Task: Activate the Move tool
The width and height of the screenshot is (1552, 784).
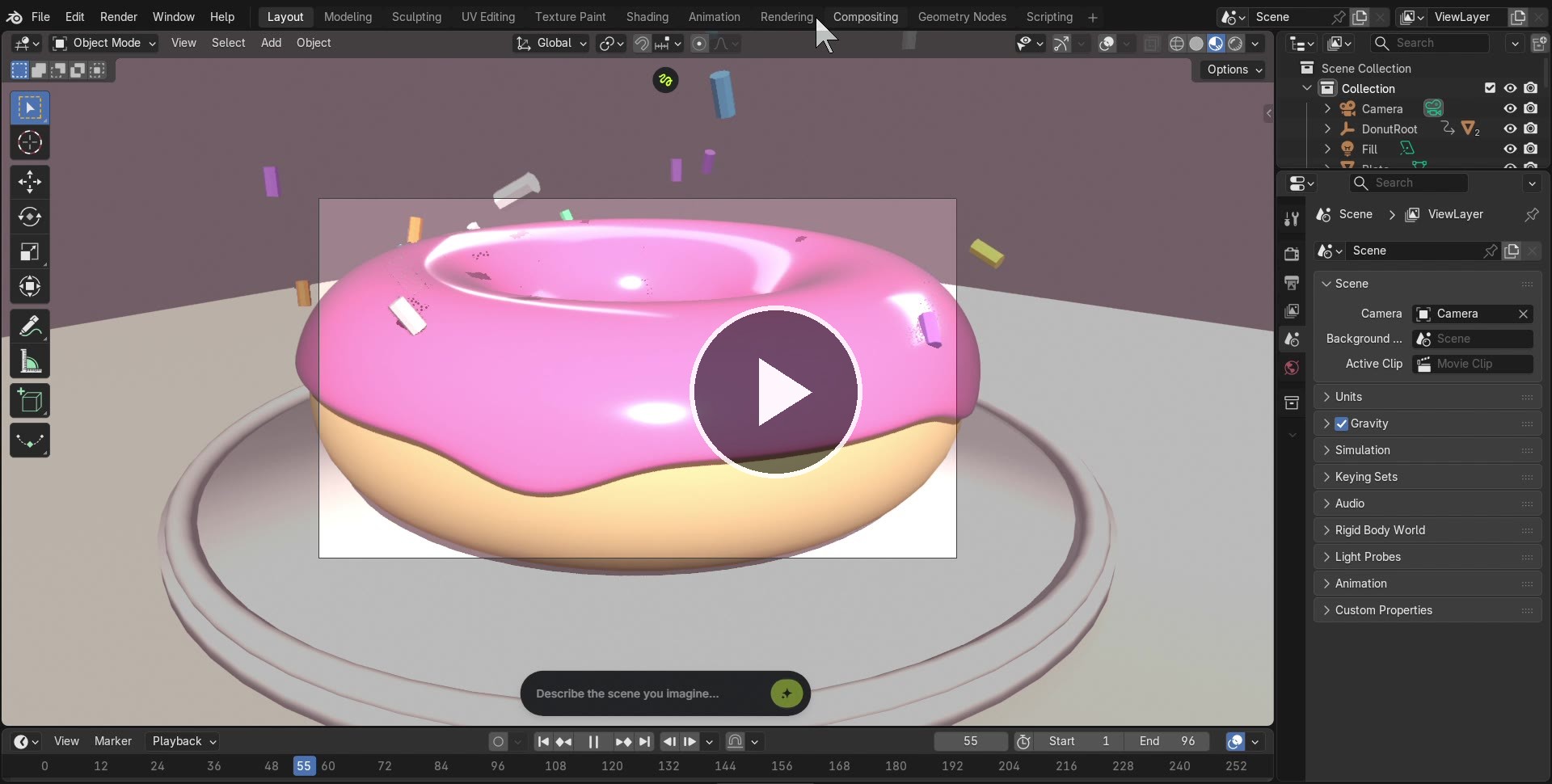Action: 30,182
